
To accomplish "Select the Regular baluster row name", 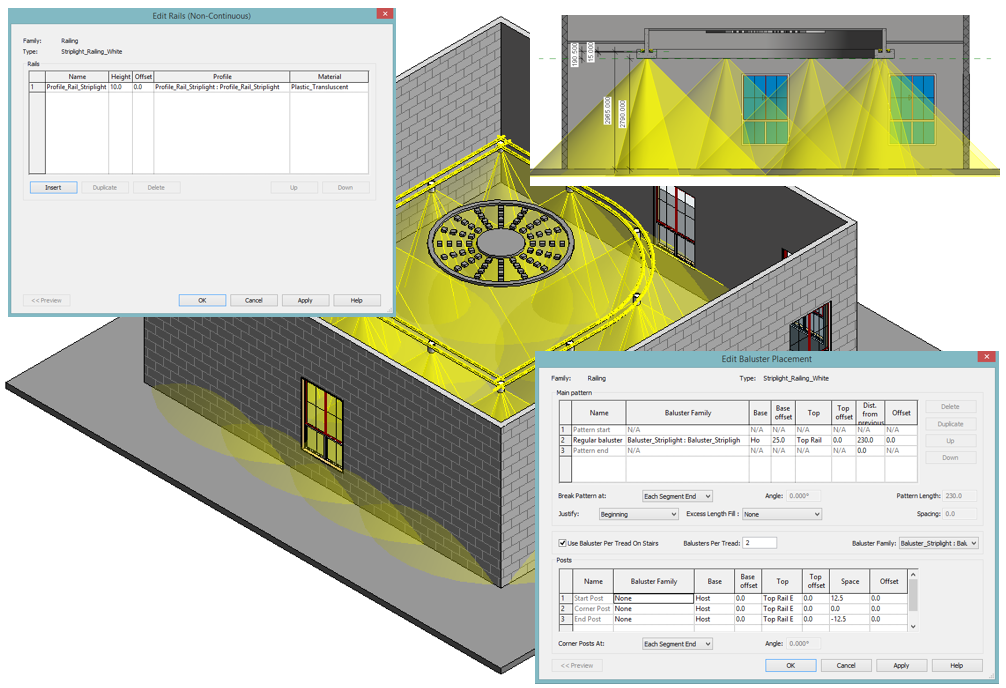I will [598, 440].
